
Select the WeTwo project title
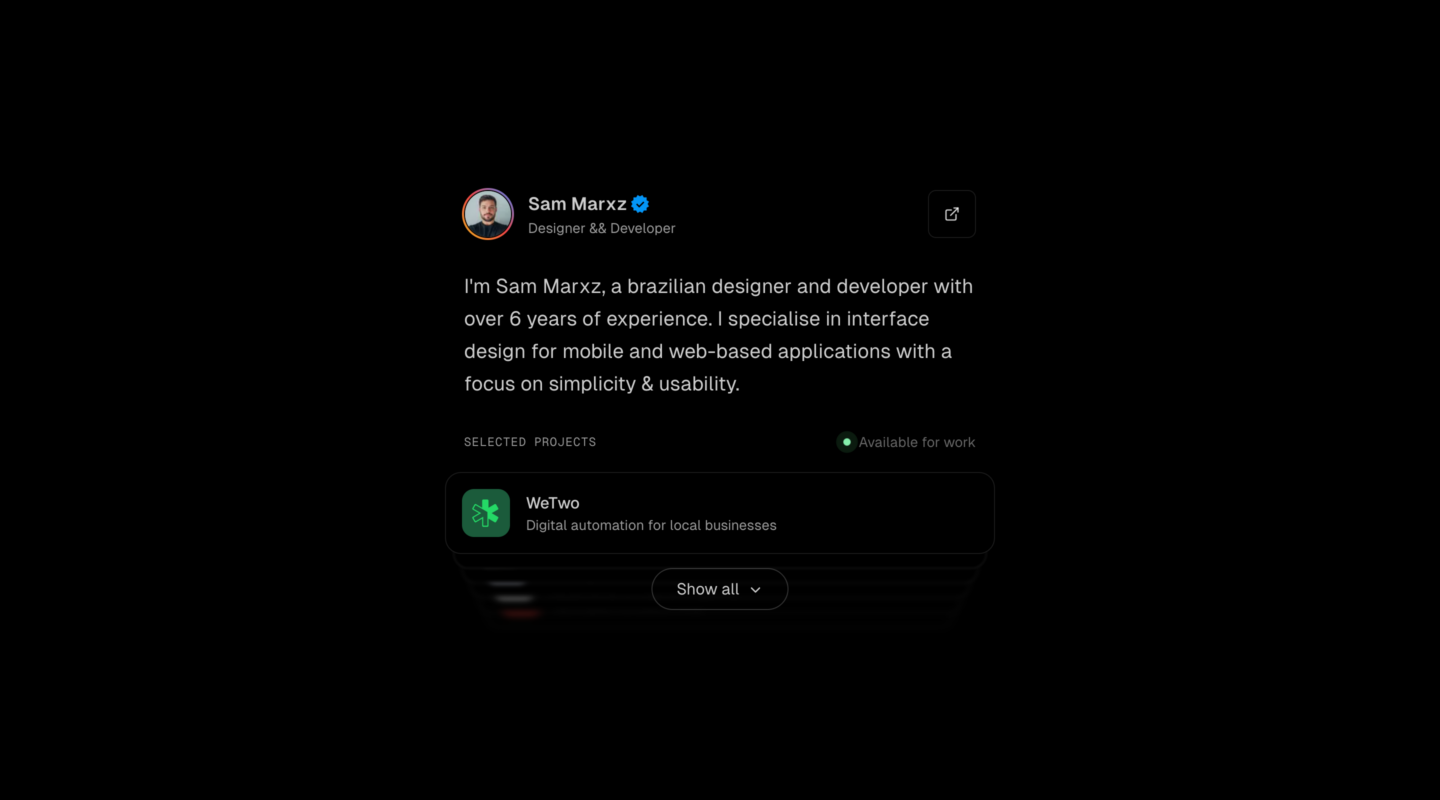point(553,503)
